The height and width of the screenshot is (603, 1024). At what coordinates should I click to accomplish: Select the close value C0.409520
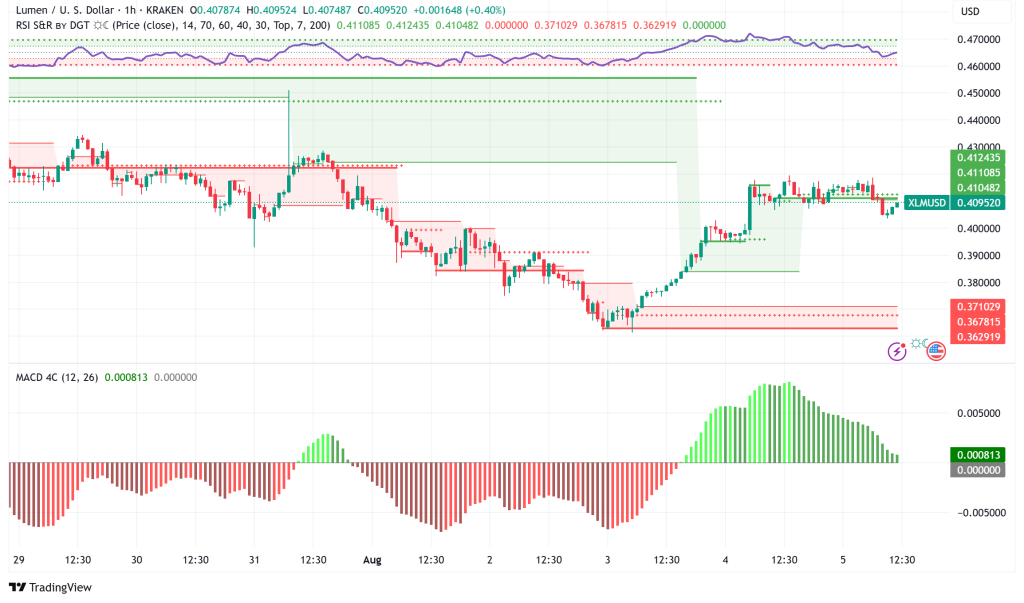[382, 10]
